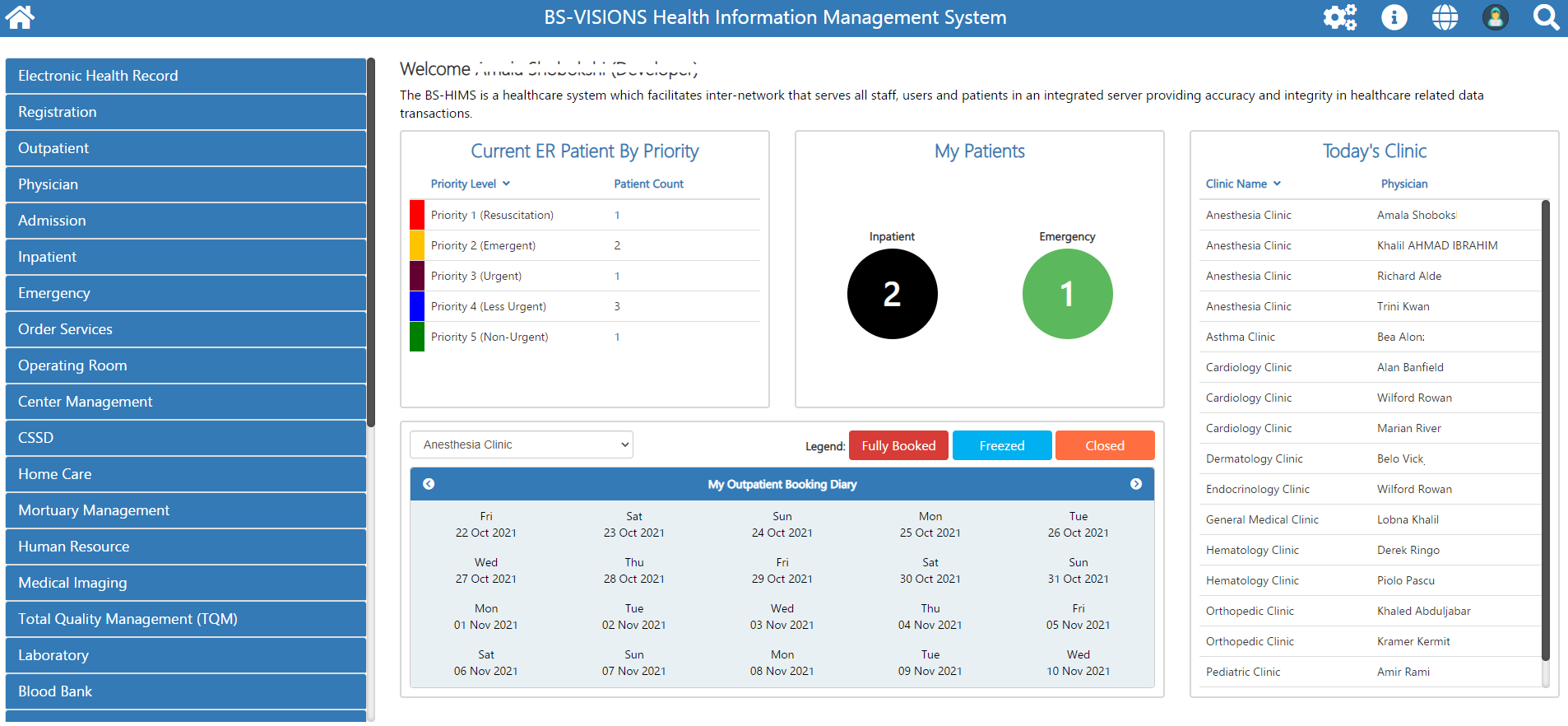Image resolution: width=1568 pixels, height=726 pixels.
Task: Click the maroon Priority 3 color swatch
Action: [417, 276]
